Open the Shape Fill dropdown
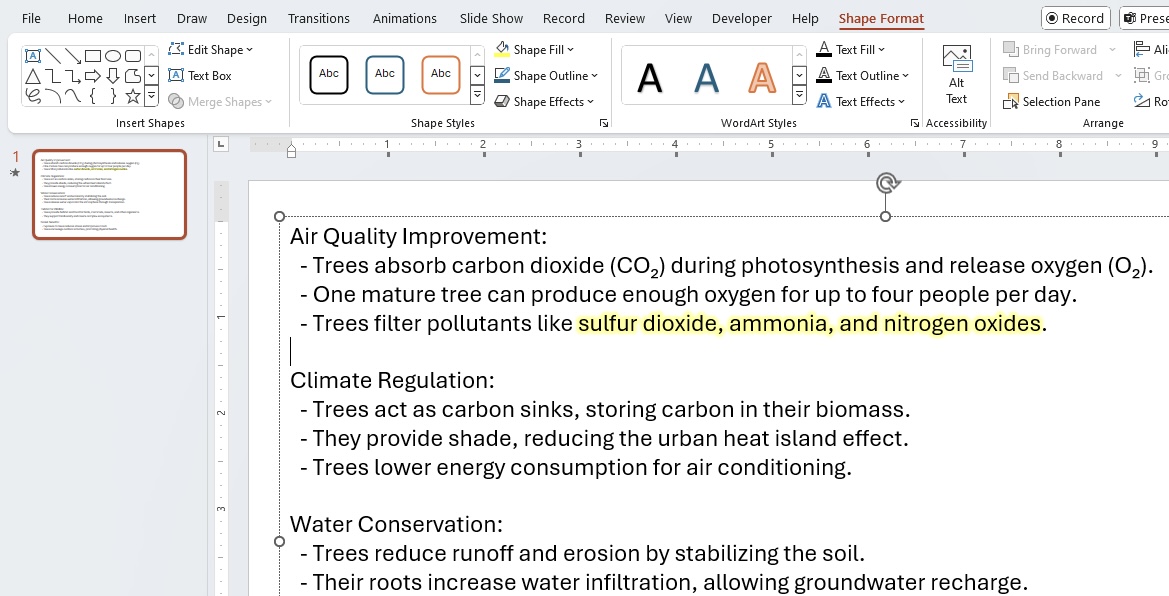This screenshot has height=596, width=1169. [x=534, y=49]
